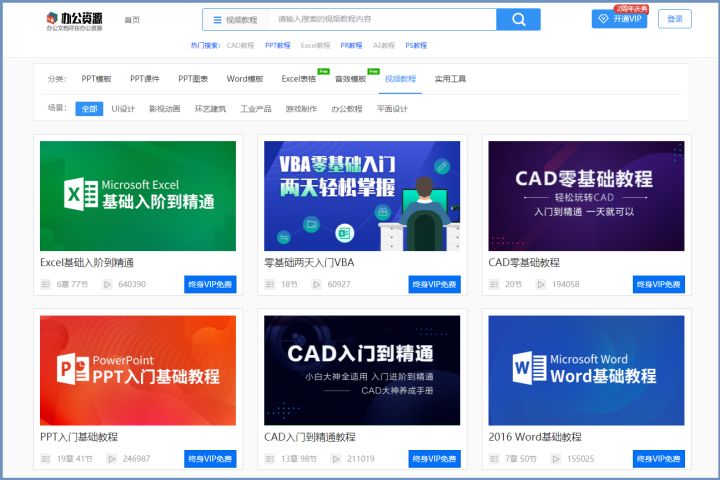
Task: Filter by UI设计 scene
Action: point(123,109)
